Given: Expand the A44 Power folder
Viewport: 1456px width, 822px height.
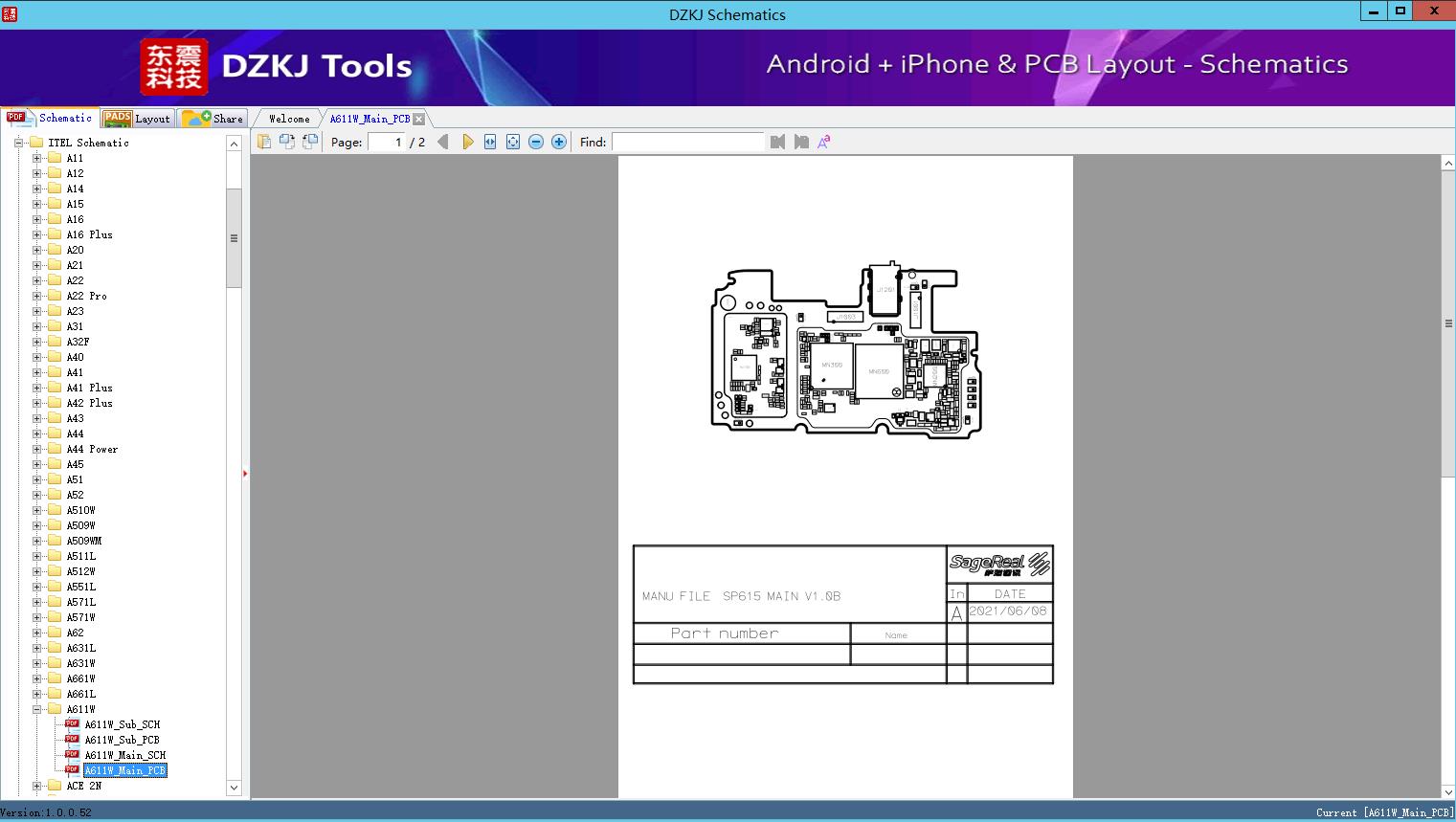Looking at the screenshot, I should (36, 449).
